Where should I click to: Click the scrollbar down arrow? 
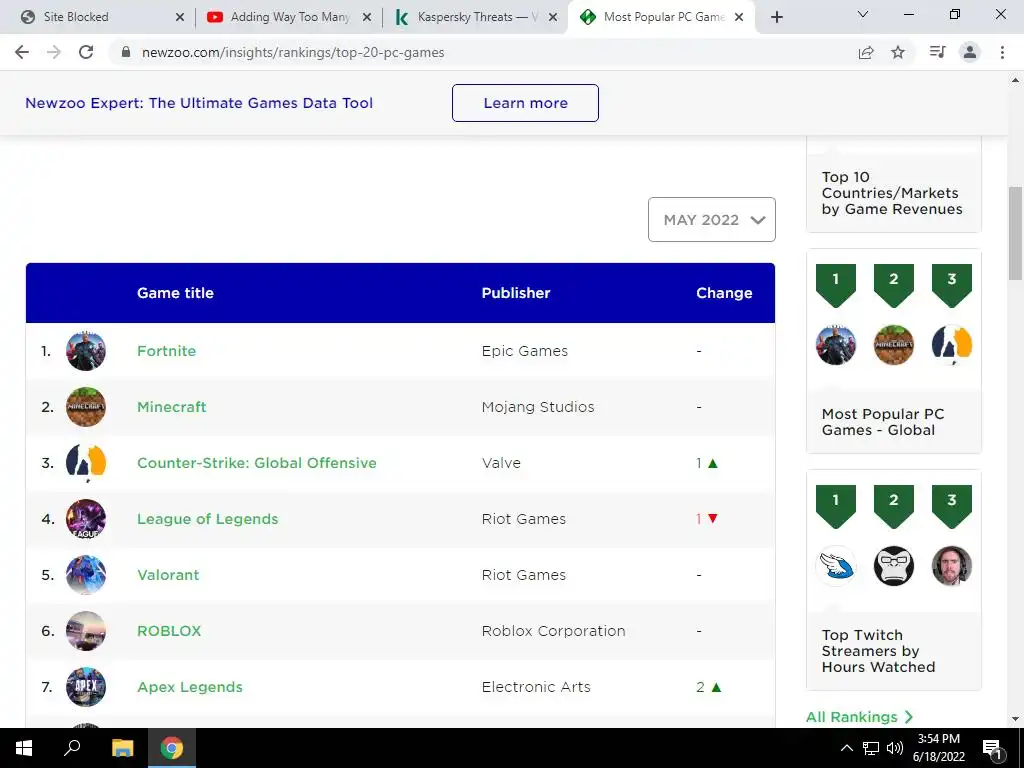pyautogui.click(x=1015, y=719)
